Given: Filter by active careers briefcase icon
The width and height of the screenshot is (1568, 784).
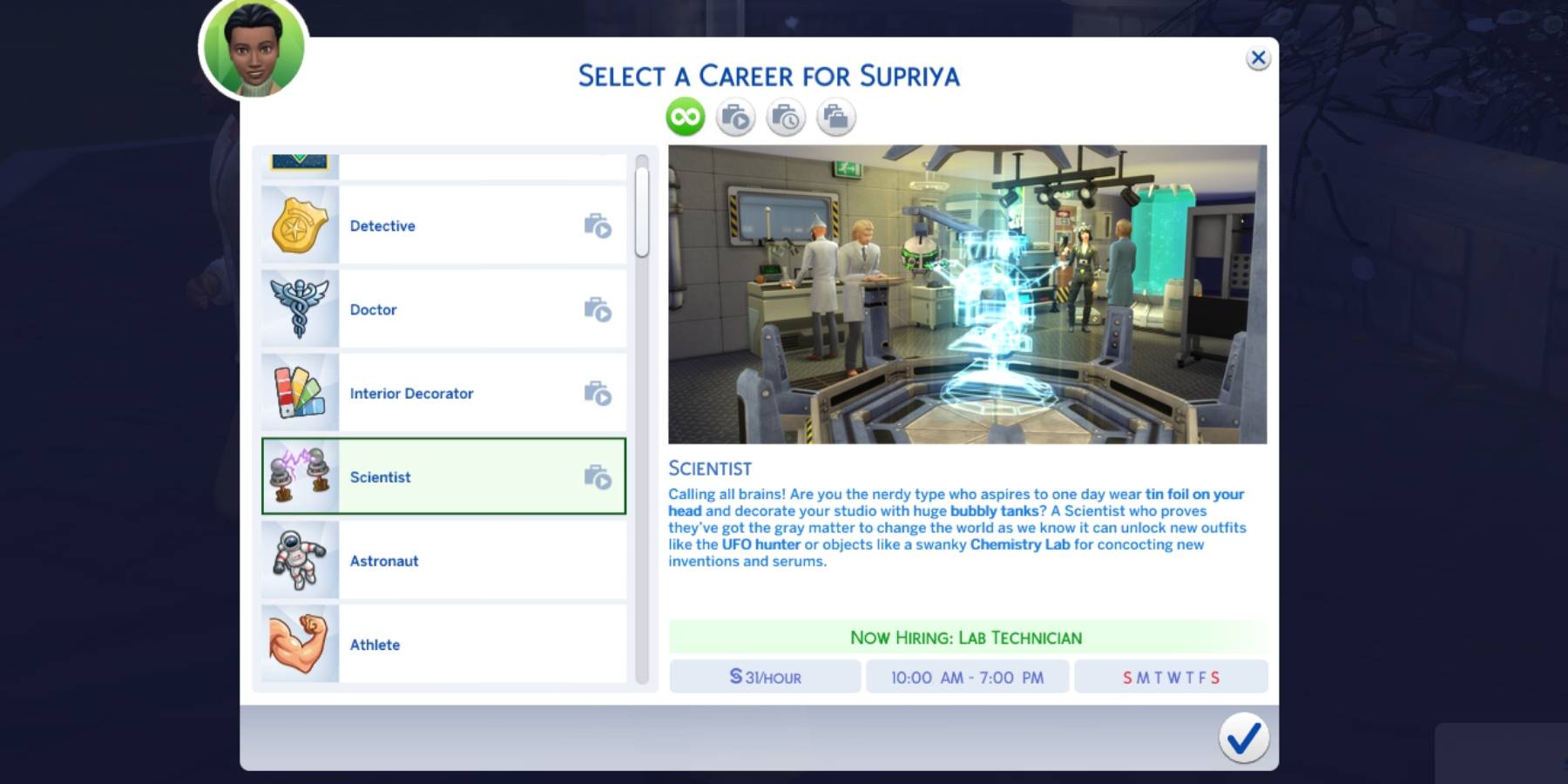Looking at the screenshot, I should point(735,117).
